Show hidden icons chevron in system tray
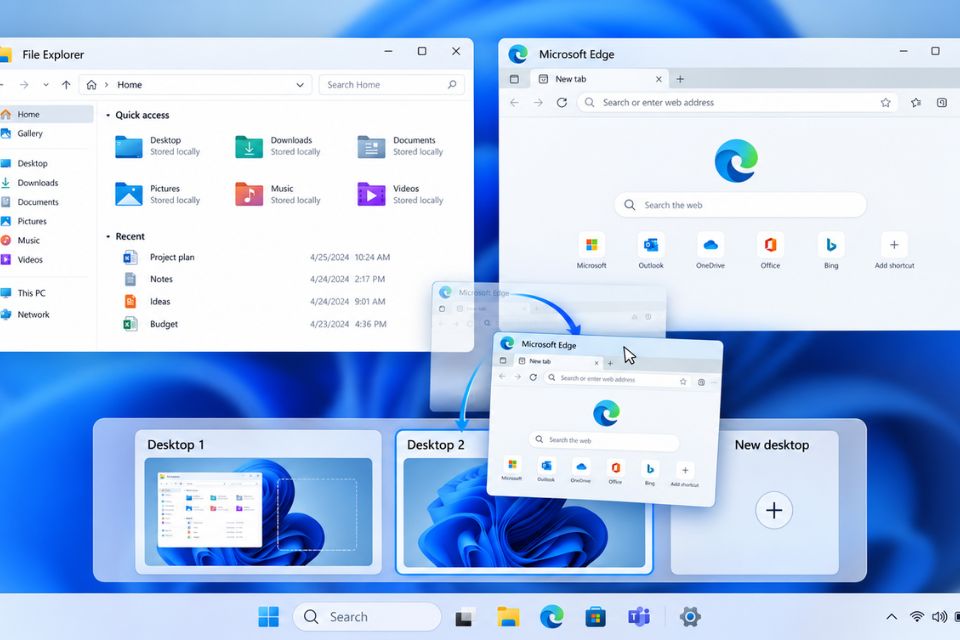The height and width of the screenshot is (640, 960). tap(891, 617)
